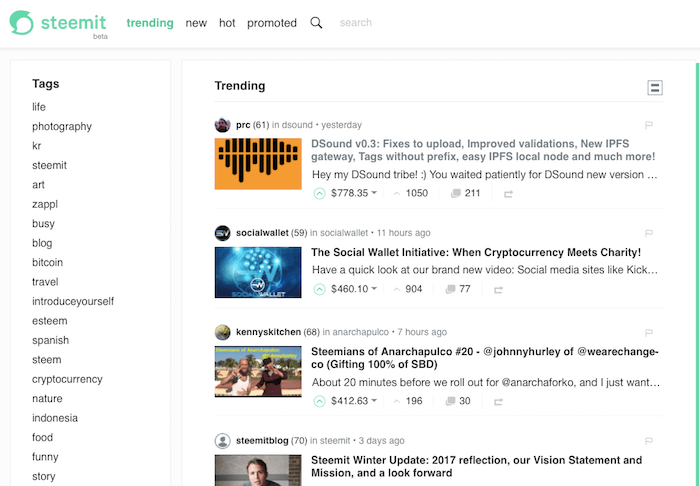The width and height of the screenshot is (700, 486).
Task: Resteem the DSound v0.3 post
Action: click(x=508, y=194)
